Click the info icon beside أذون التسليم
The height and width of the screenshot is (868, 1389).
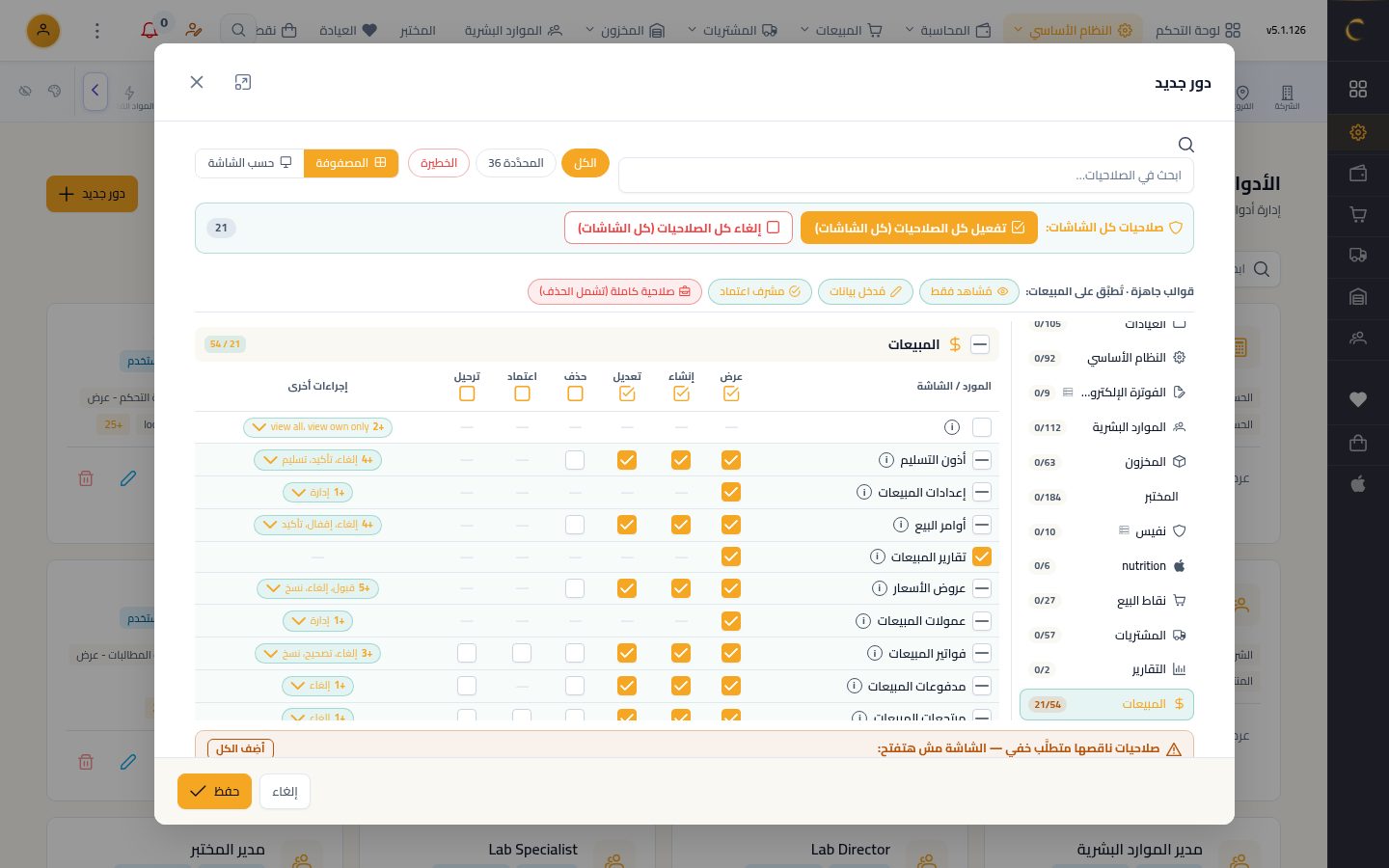(x=886, y=460)
